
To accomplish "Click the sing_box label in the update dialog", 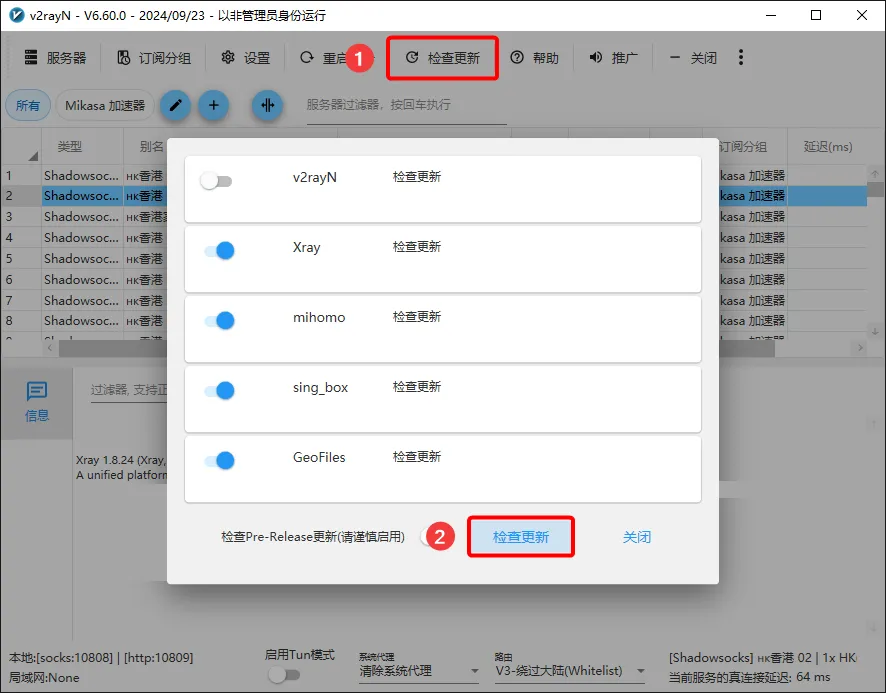I will [x=320, y=388].
